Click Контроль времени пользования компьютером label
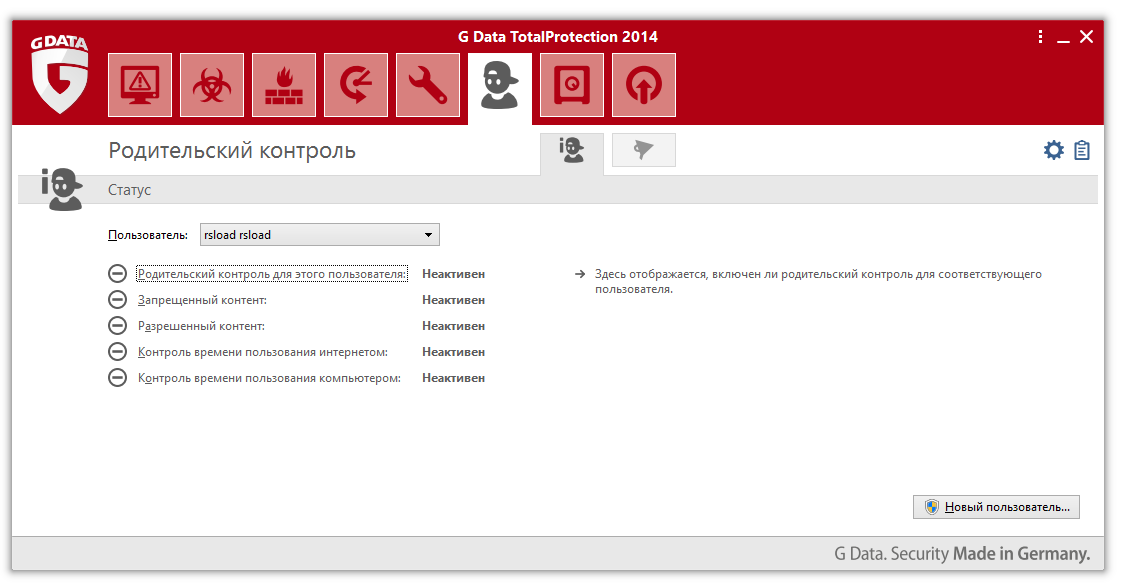Viewport: 1124px width, 584px height. 270,378
